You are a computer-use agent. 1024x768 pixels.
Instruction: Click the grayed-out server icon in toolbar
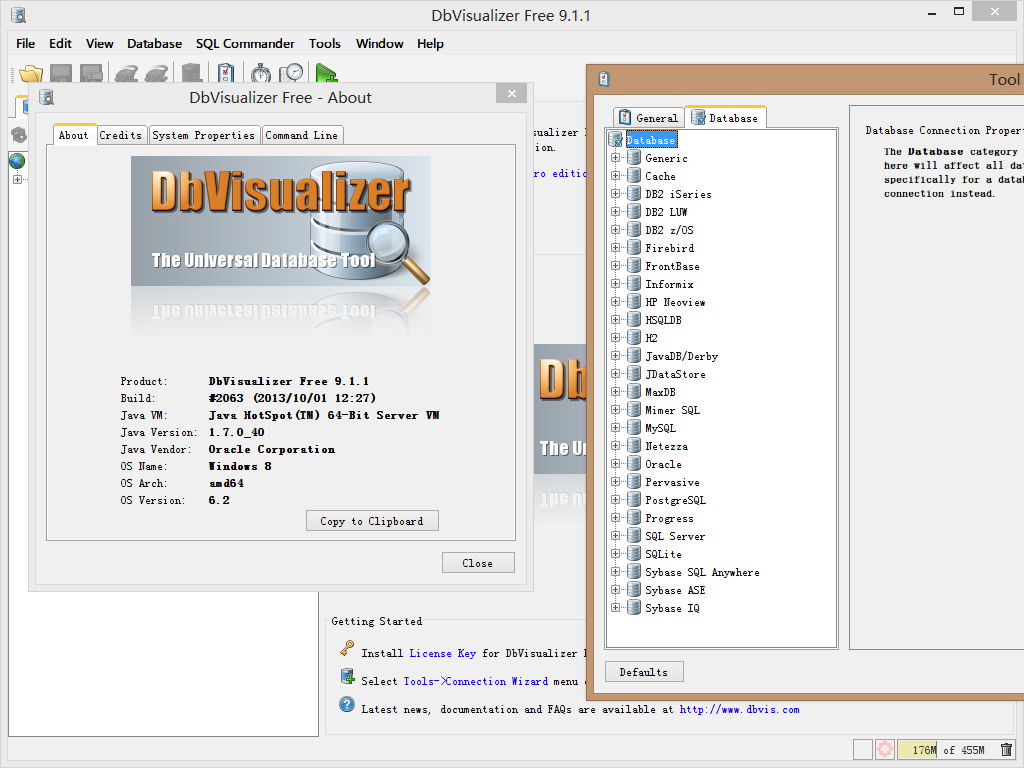click(x=191, y=74)
